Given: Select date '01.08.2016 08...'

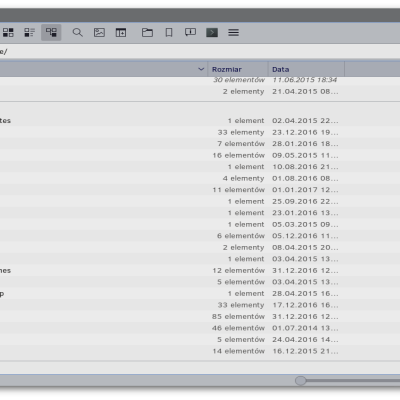Looking at the screenshot, I should (305, 178).
